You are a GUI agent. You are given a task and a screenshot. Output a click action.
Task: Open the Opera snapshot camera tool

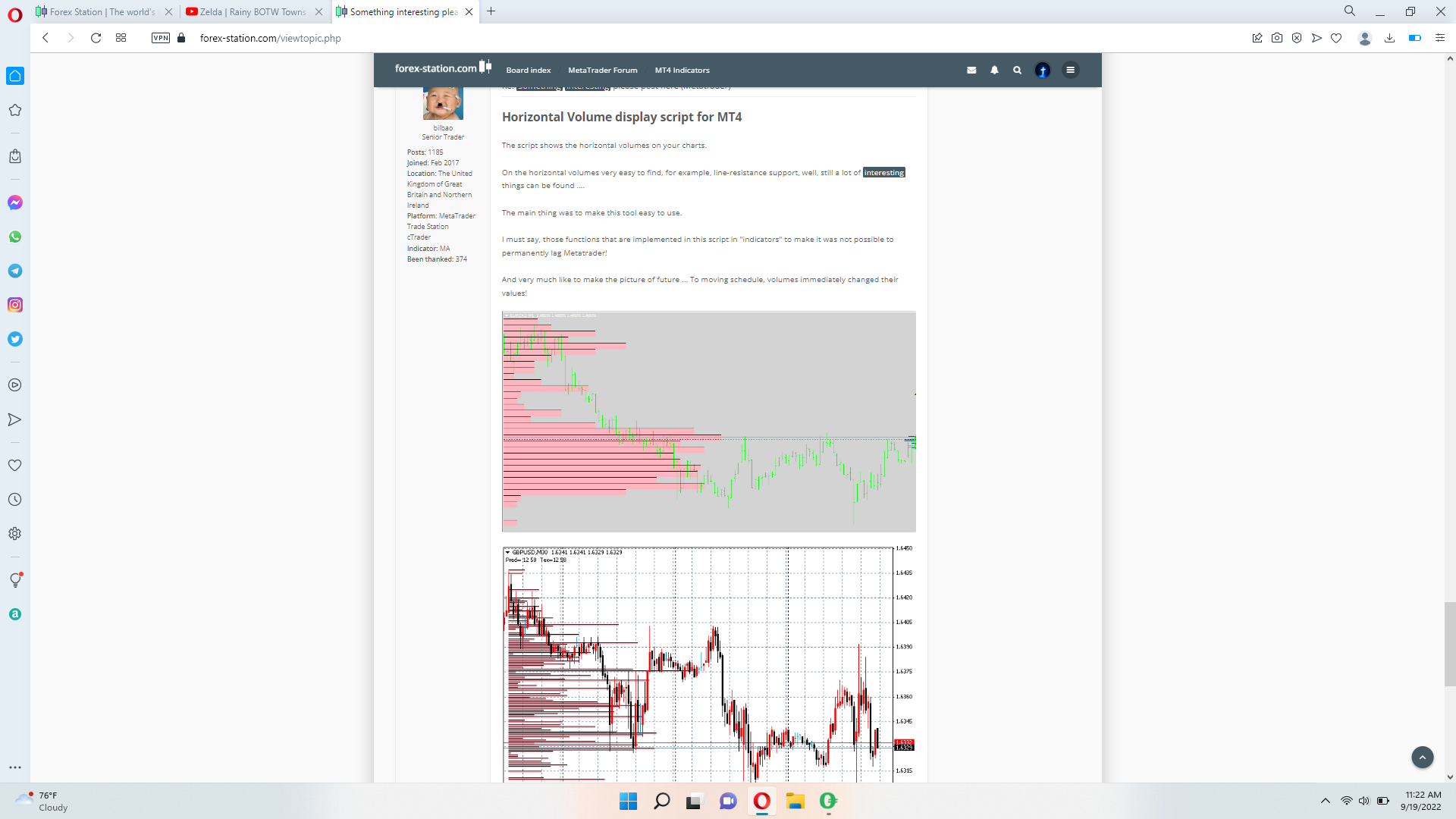(x=1277, y=38)
